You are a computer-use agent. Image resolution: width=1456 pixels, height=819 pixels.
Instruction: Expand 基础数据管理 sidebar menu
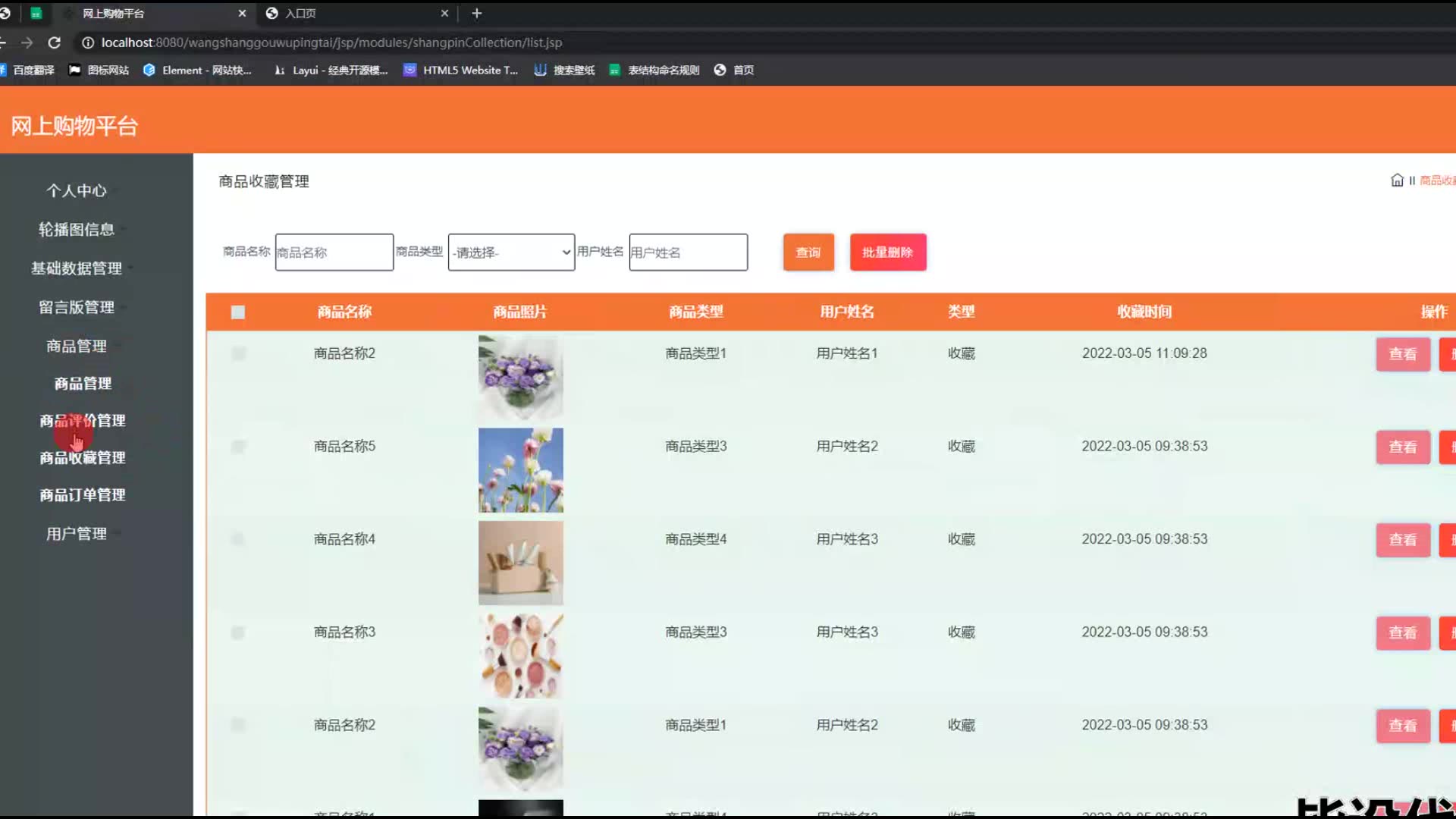77,268
